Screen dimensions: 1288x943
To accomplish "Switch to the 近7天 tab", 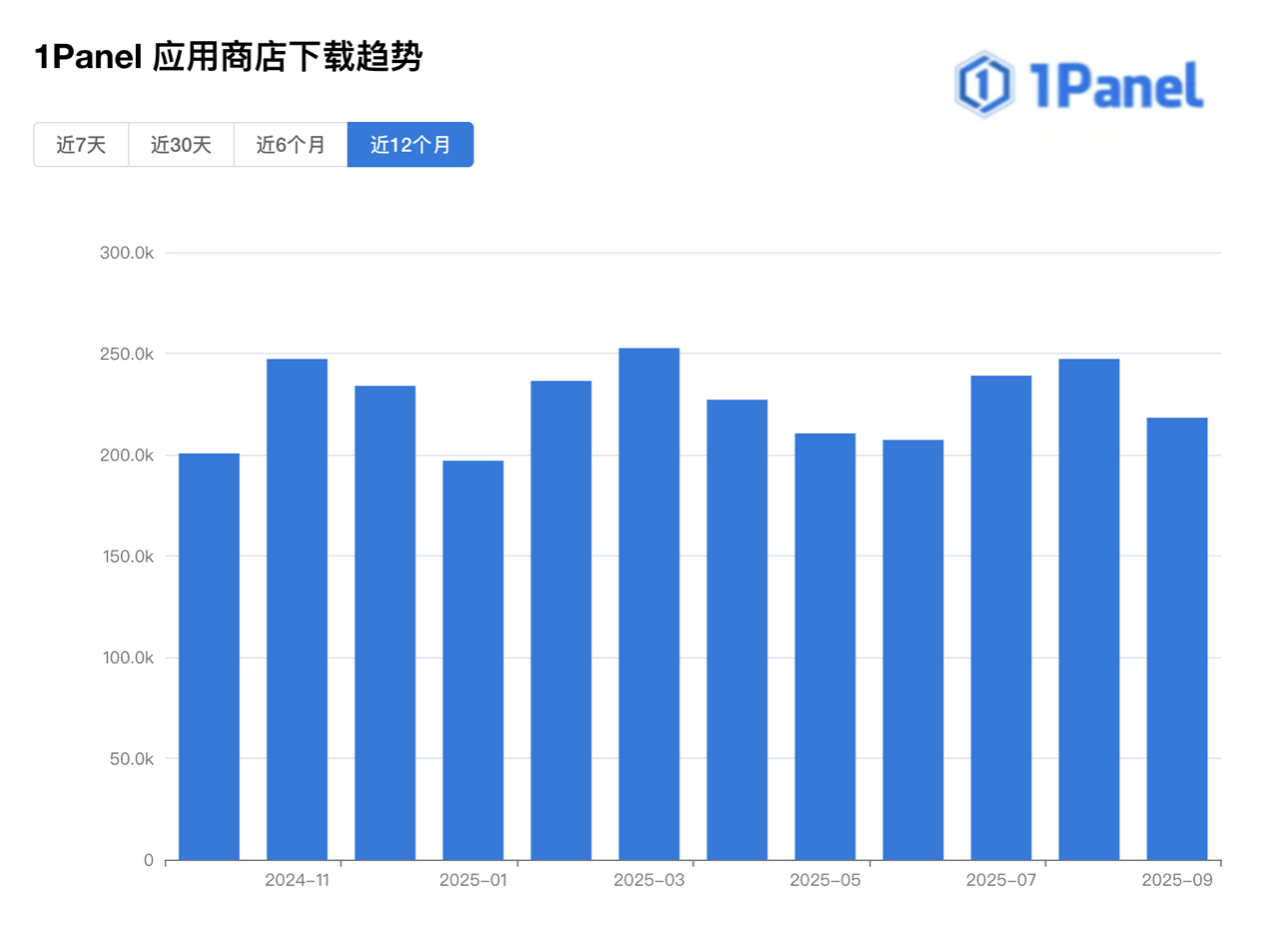I will coord(81,145).
